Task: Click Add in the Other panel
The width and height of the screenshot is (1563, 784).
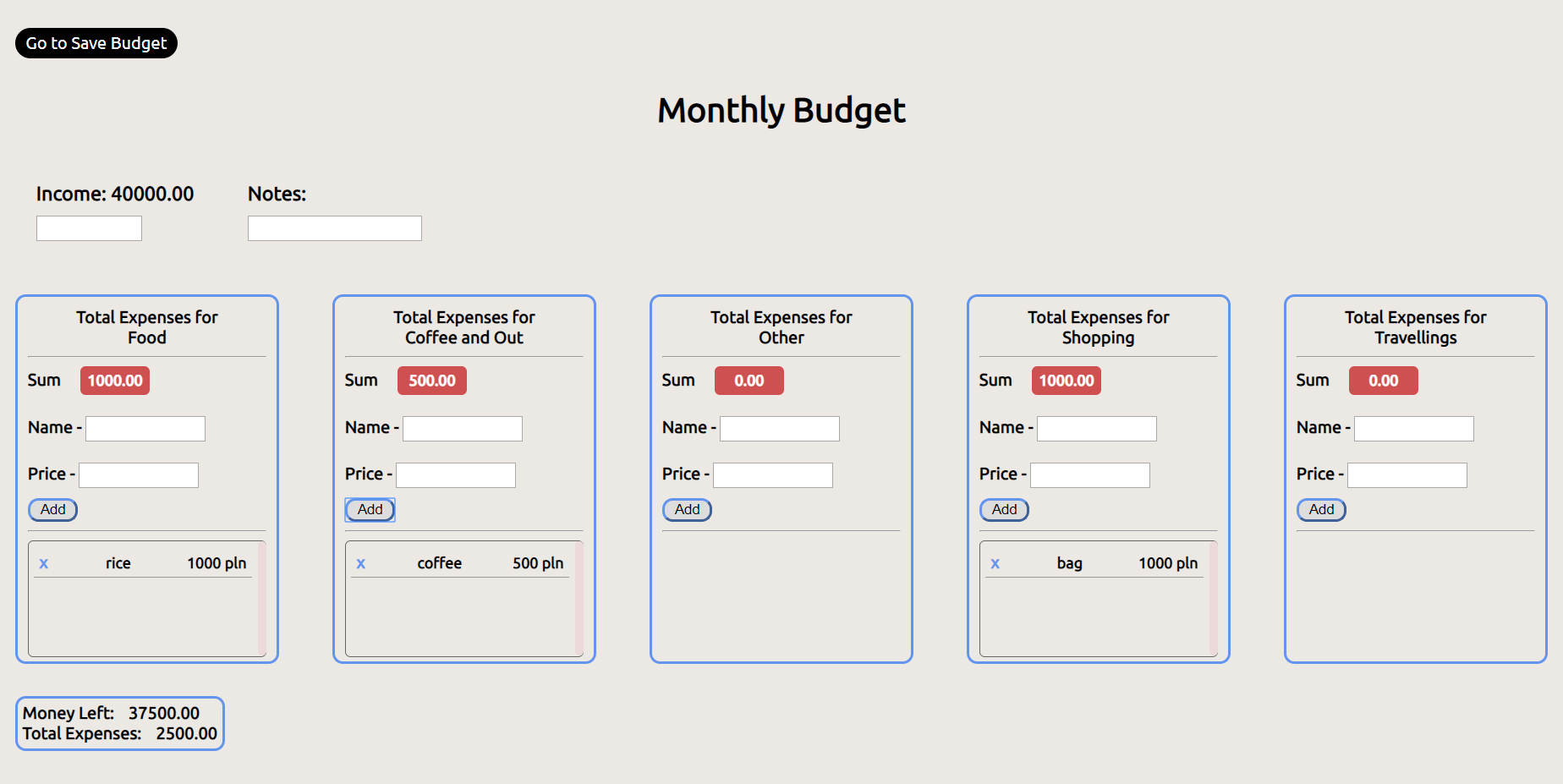Action: pos(687,509)
